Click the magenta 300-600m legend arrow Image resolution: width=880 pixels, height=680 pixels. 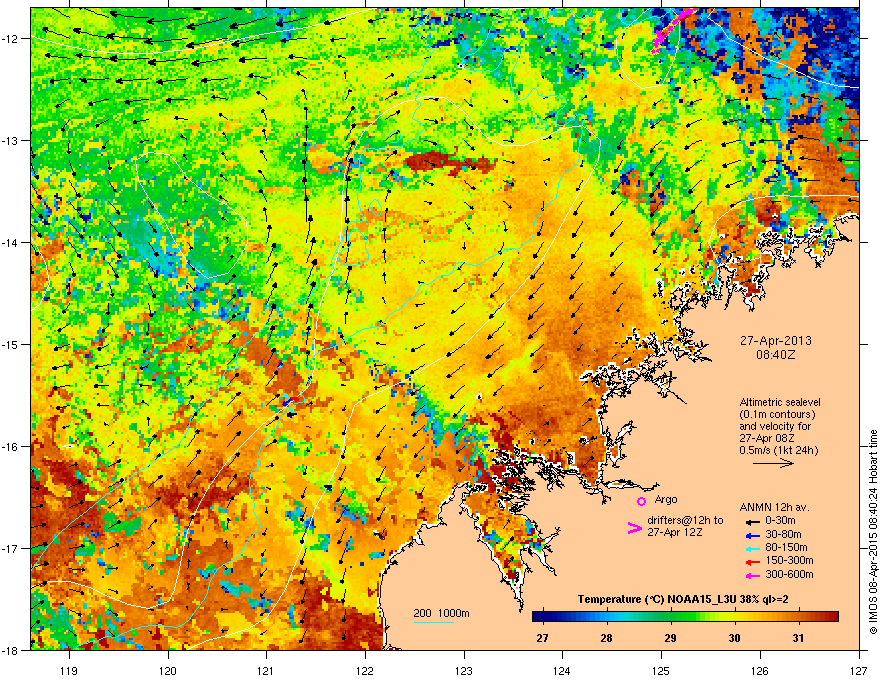752,575
